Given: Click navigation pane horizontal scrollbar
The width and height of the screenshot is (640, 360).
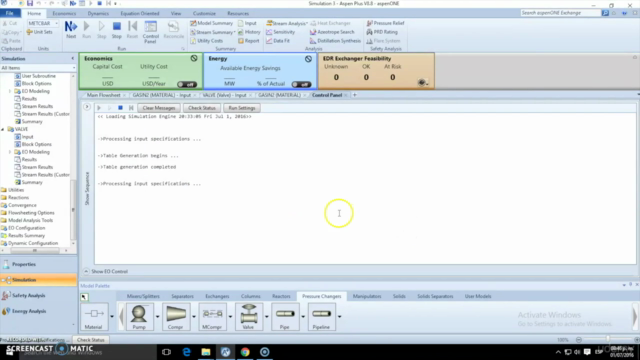Looking at the screenshot, I should pos(35,251).
